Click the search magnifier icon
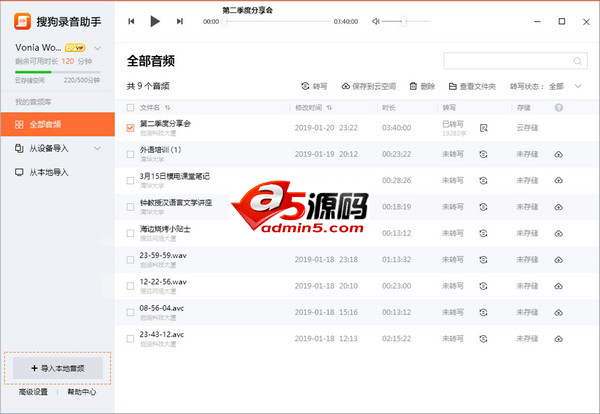The width and height of the screenshot is (600, 414). pyautogui.click(x=578, y=61)
